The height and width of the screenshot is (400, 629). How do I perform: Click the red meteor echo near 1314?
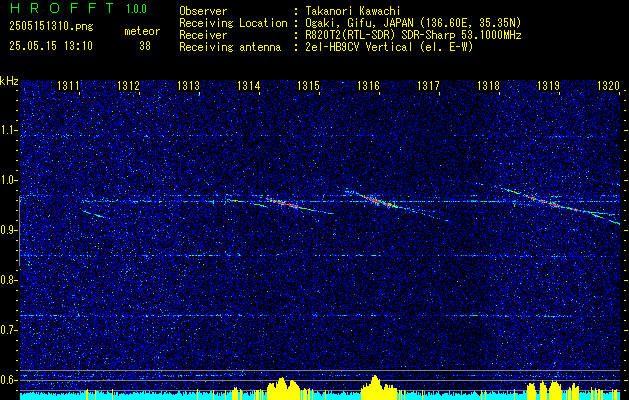pyautogui.click(x=284, y=204)
